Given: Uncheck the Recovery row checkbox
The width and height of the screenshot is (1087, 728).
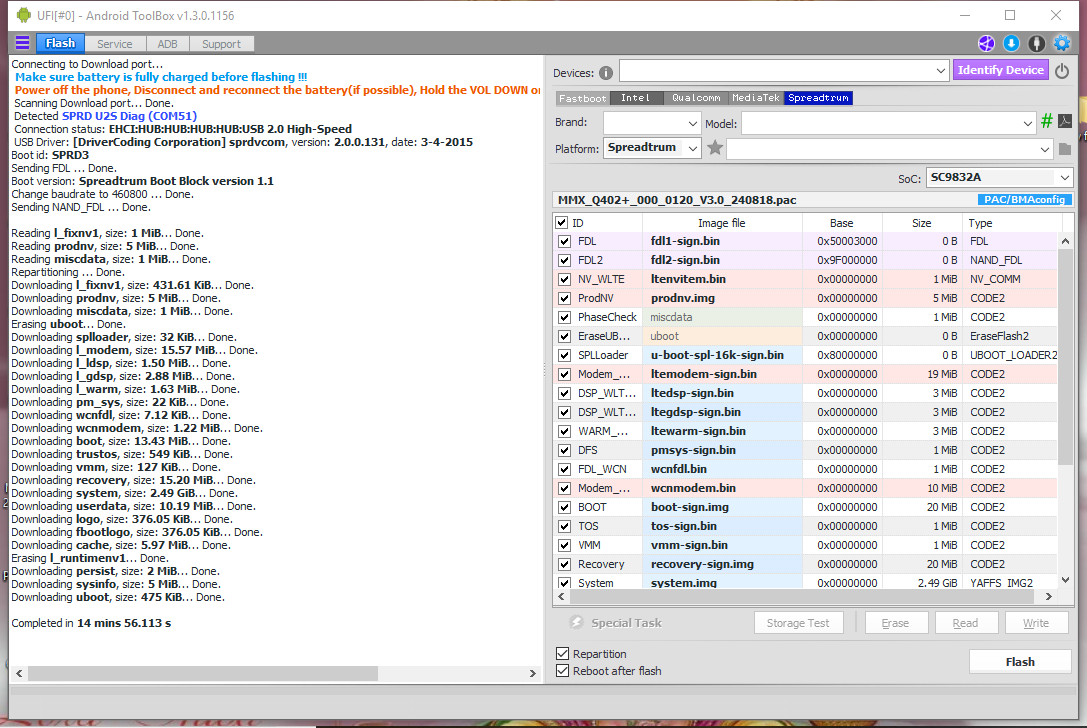Looking at the screenshot, I should pos(564,564).
